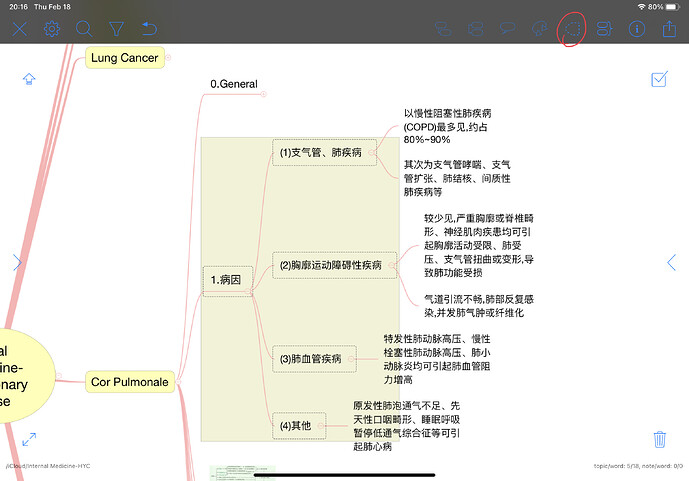This screenshot has width=689, height=481.
Task: Open the info inspector icon
Action: [x=637, y=29]
